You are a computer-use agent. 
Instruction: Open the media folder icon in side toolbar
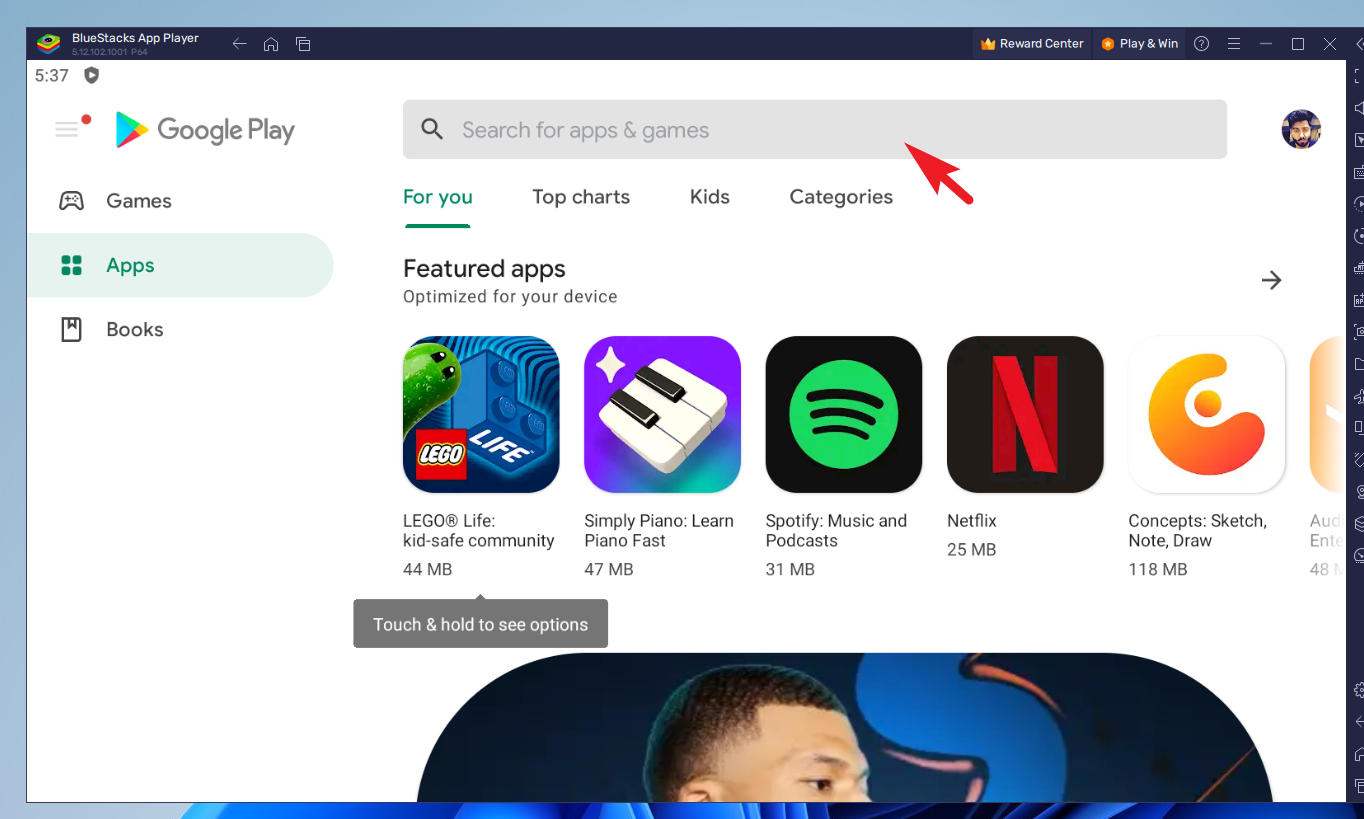coord(1359,364)
